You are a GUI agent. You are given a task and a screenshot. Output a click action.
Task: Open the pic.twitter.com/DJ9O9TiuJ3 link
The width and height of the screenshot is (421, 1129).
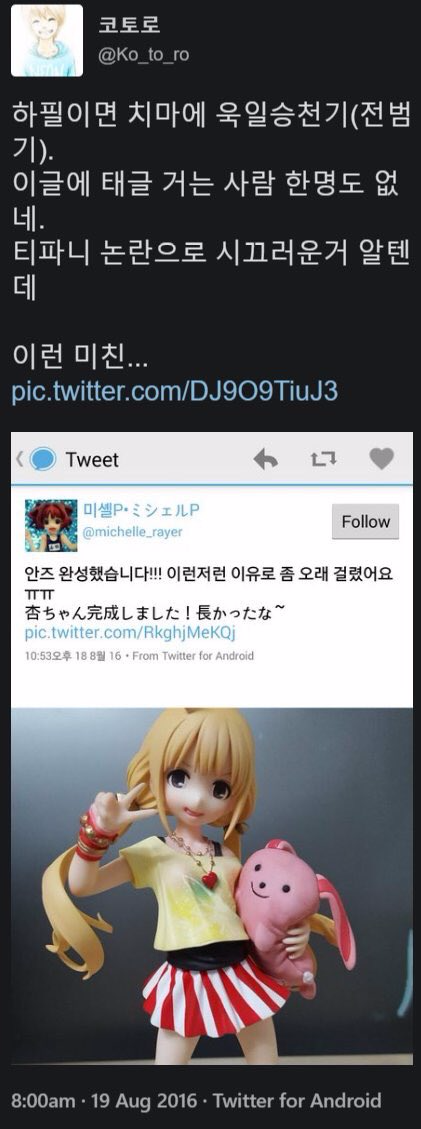point(174,392)
